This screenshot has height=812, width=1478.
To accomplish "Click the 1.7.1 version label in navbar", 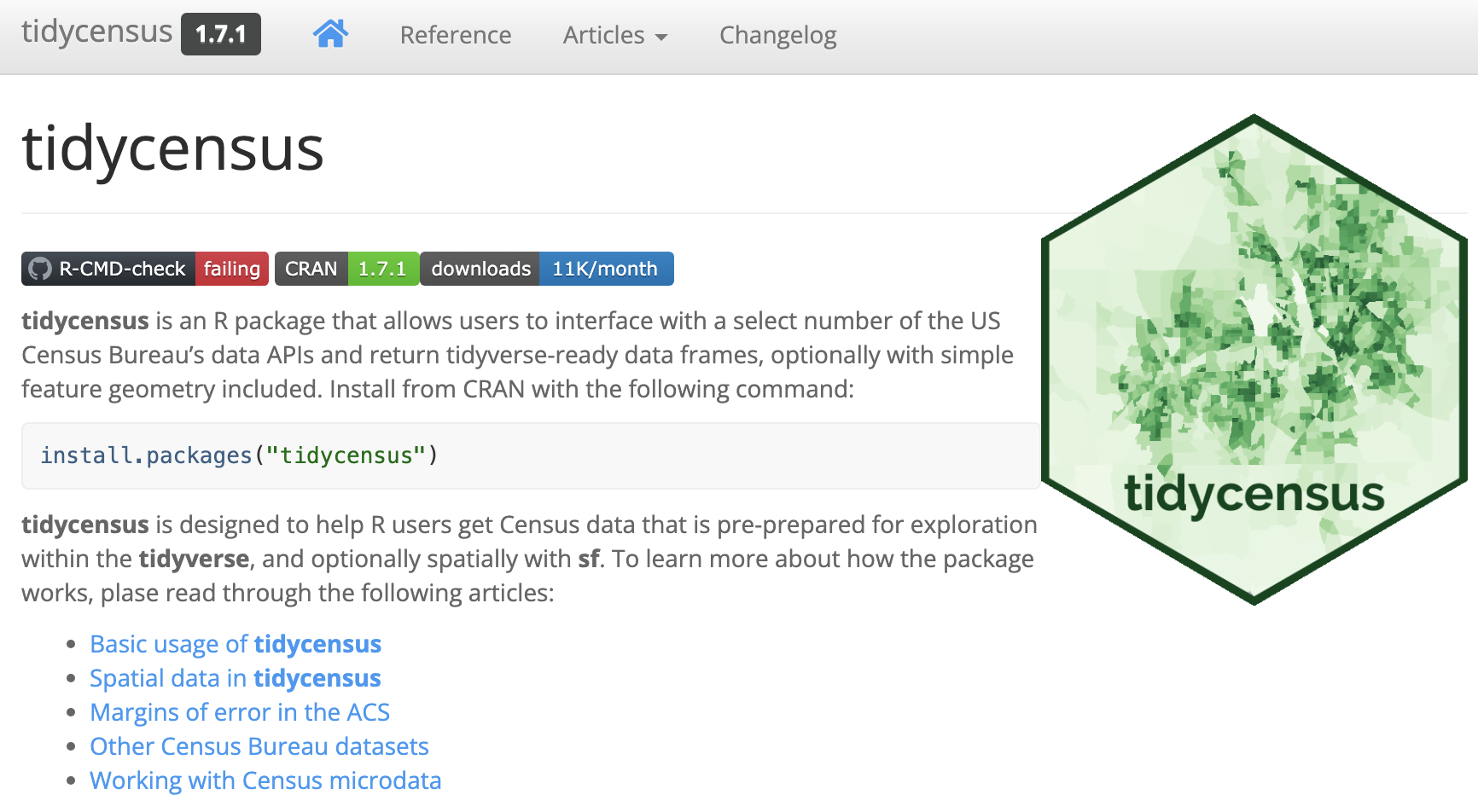I will coord(221,34).
